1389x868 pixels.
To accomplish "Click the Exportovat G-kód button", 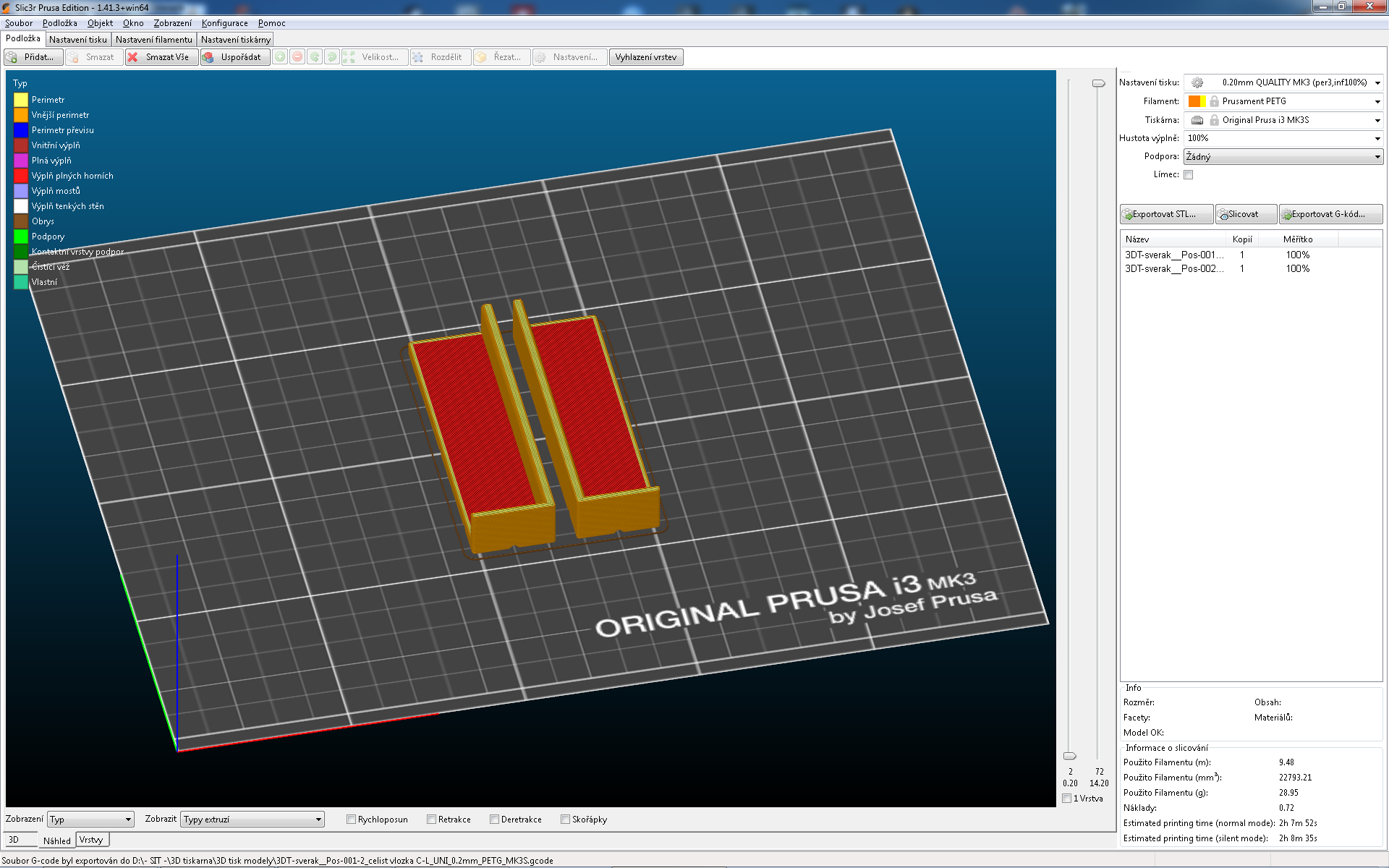I will [x=1330, y=214].
